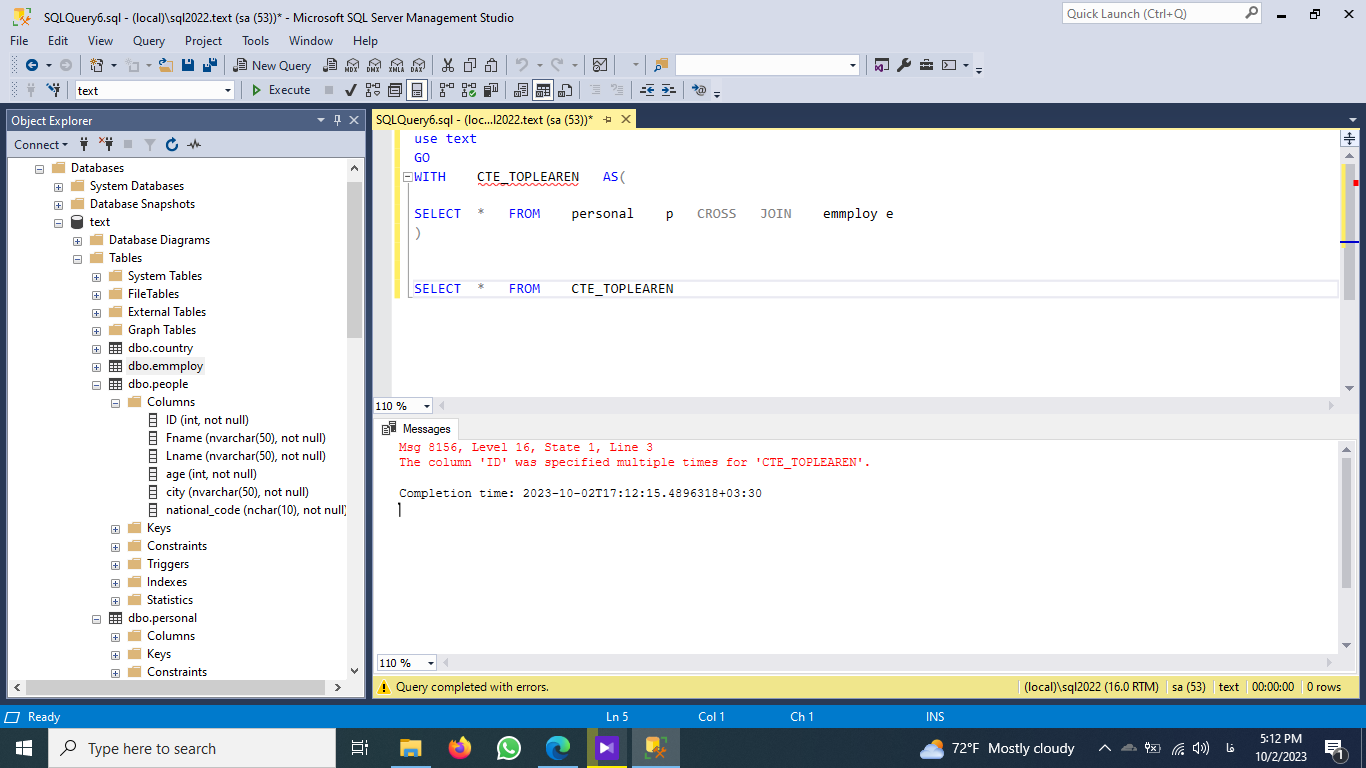The image size is (1366, 768).
Task: Toggle Results to Grid mode
Action: click(x=542, y=90)
